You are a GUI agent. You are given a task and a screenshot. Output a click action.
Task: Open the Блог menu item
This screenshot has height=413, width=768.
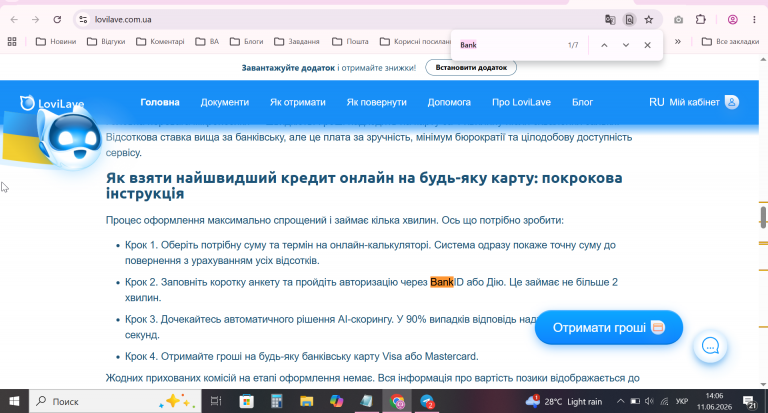tap(582, 102)
